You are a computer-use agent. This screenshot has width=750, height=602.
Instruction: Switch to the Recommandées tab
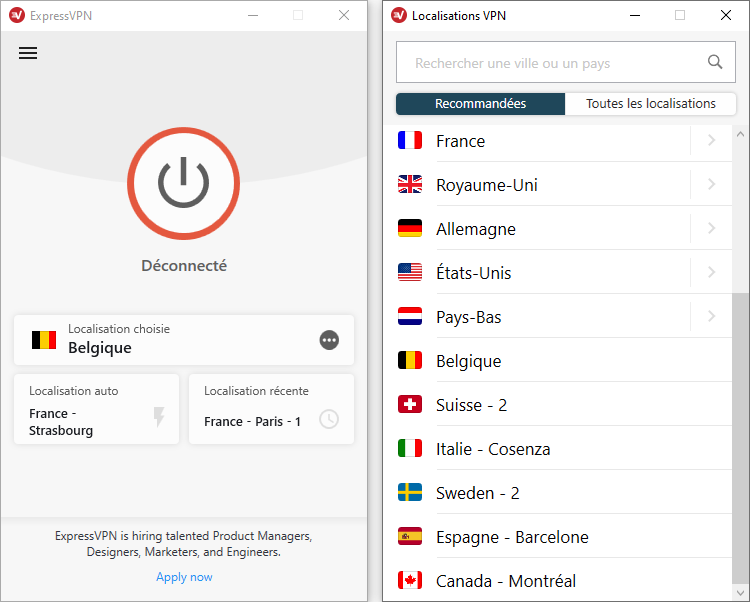pos(480,104)
